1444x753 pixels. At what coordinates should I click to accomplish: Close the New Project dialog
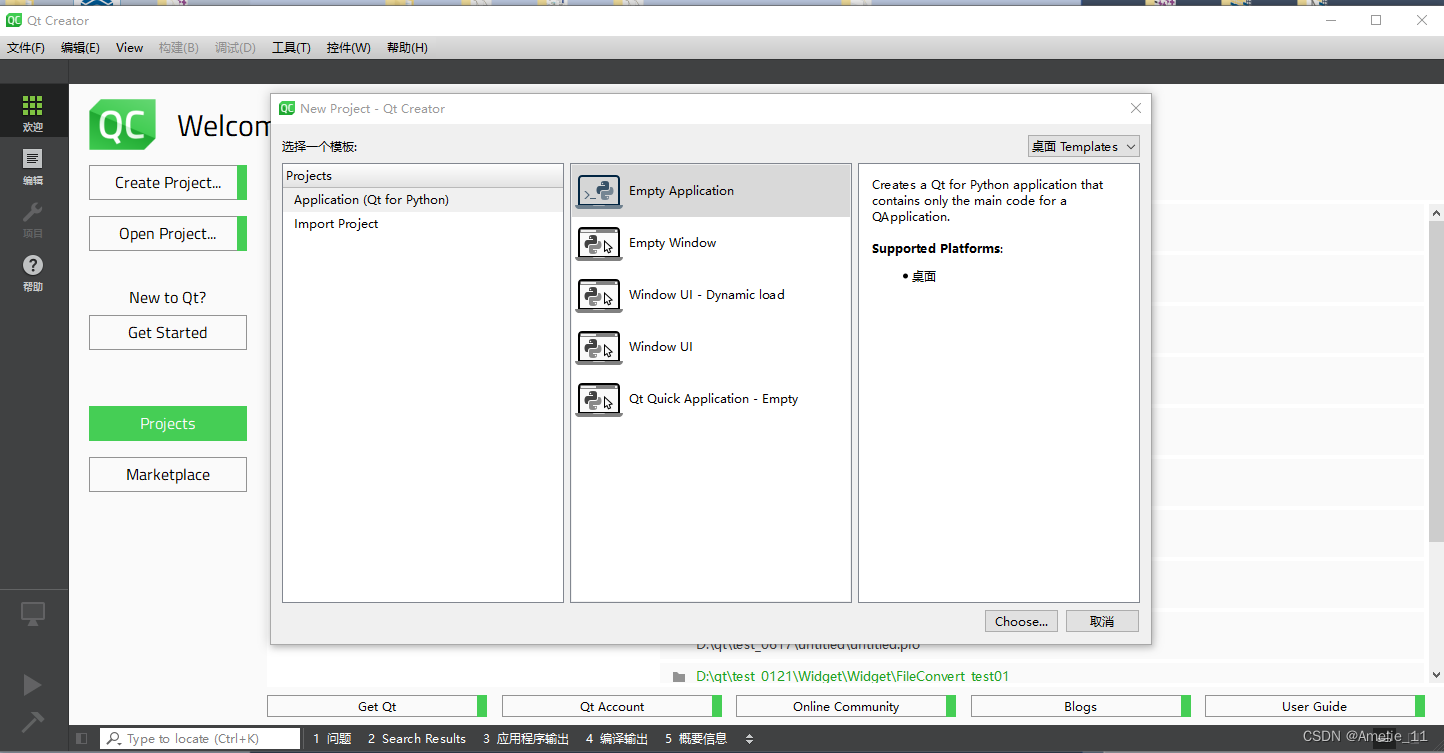click(x=1136, y=108)
